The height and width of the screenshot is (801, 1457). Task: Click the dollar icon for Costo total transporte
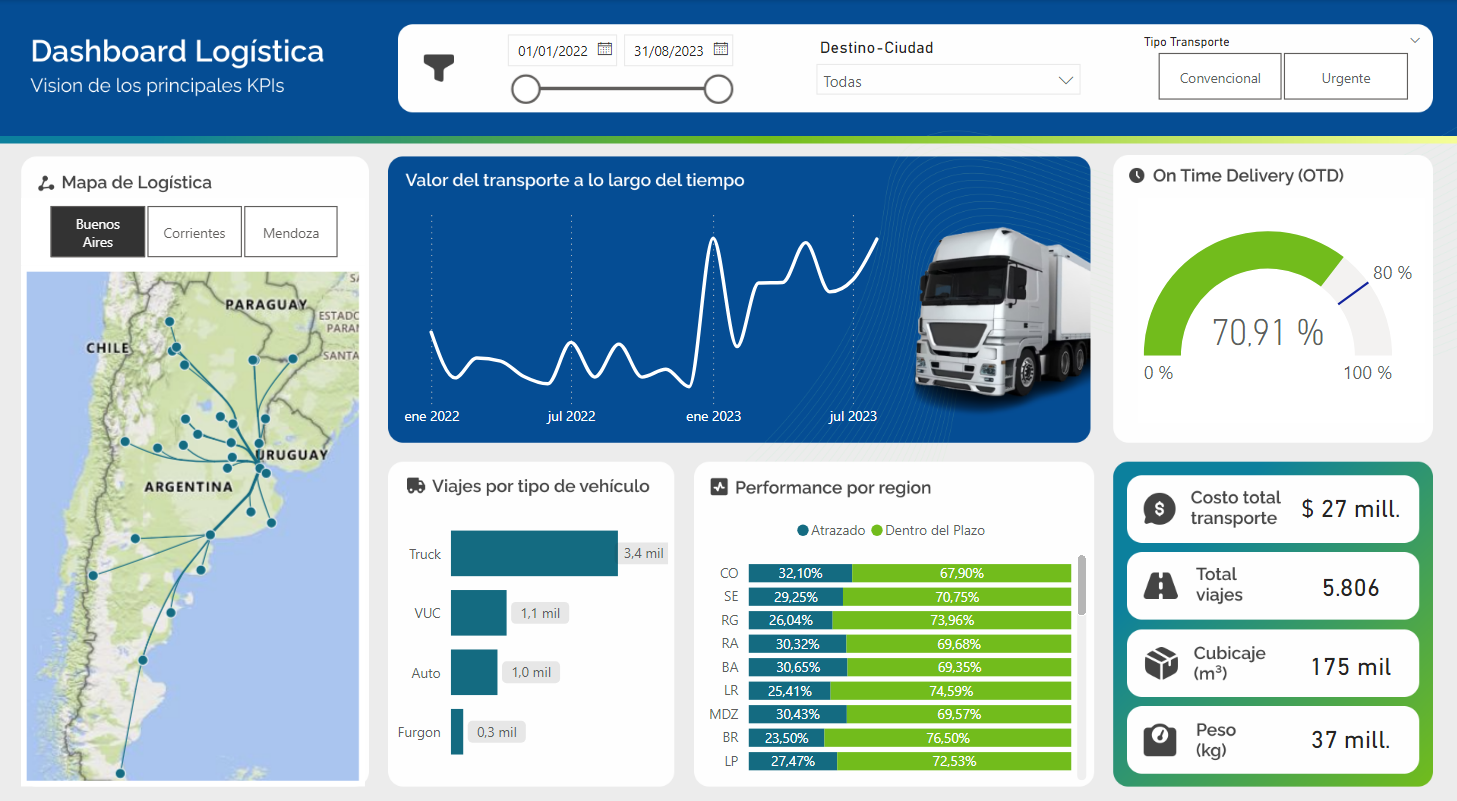[x=1159, y=508]
